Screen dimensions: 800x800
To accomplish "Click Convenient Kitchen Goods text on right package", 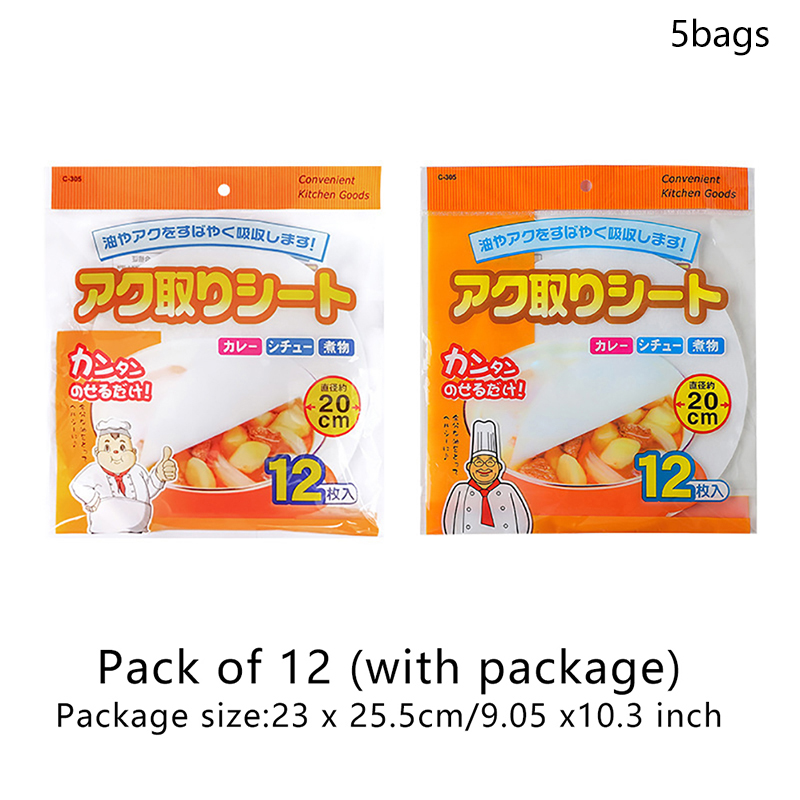I will click(698, 186).
